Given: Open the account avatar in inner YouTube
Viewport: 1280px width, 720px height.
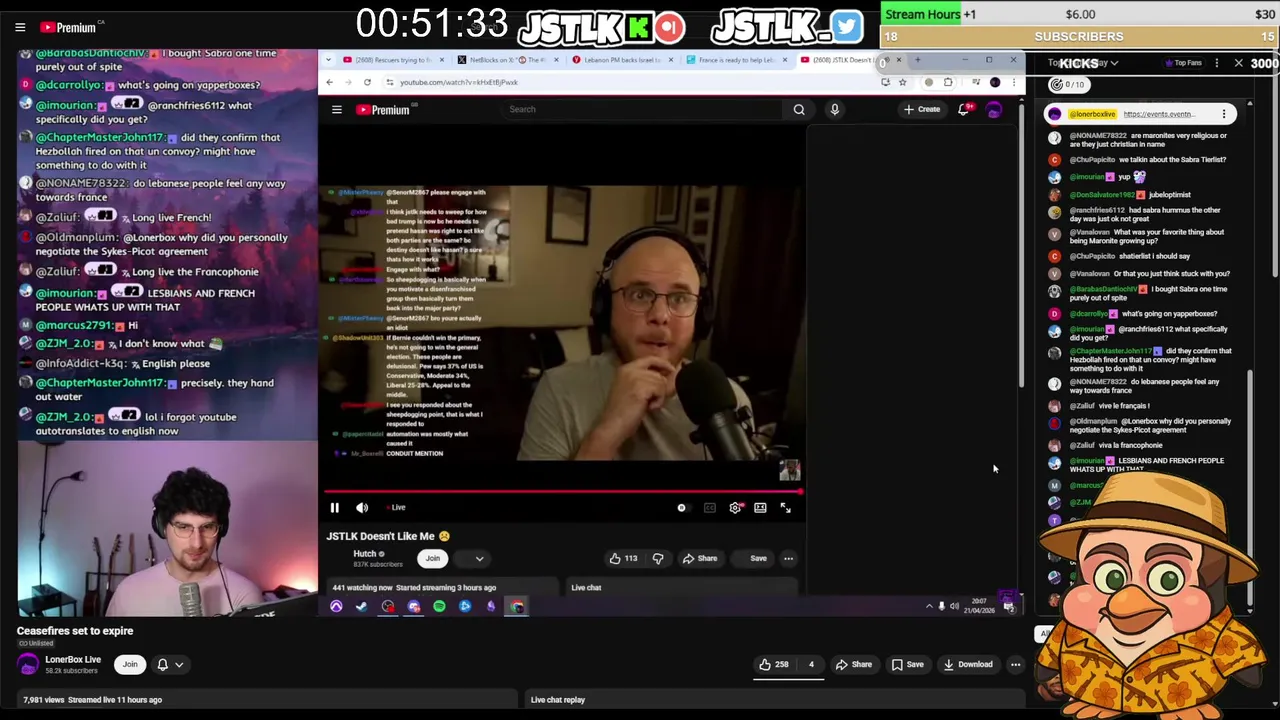Looking at the screenshot, I should [x=993, y=110].
